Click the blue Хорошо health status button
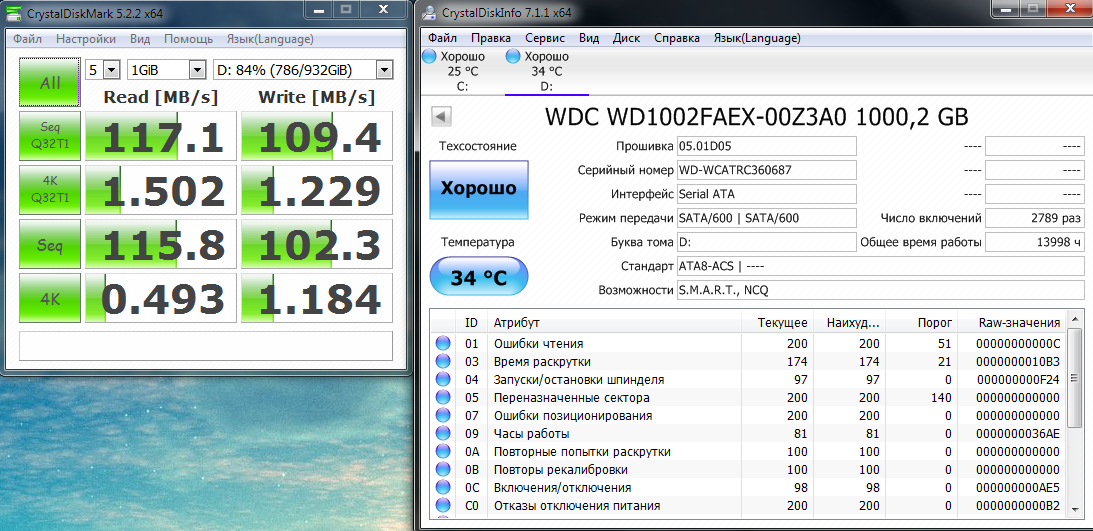This screenshot has width=1093, height=531. pos(478,189)
